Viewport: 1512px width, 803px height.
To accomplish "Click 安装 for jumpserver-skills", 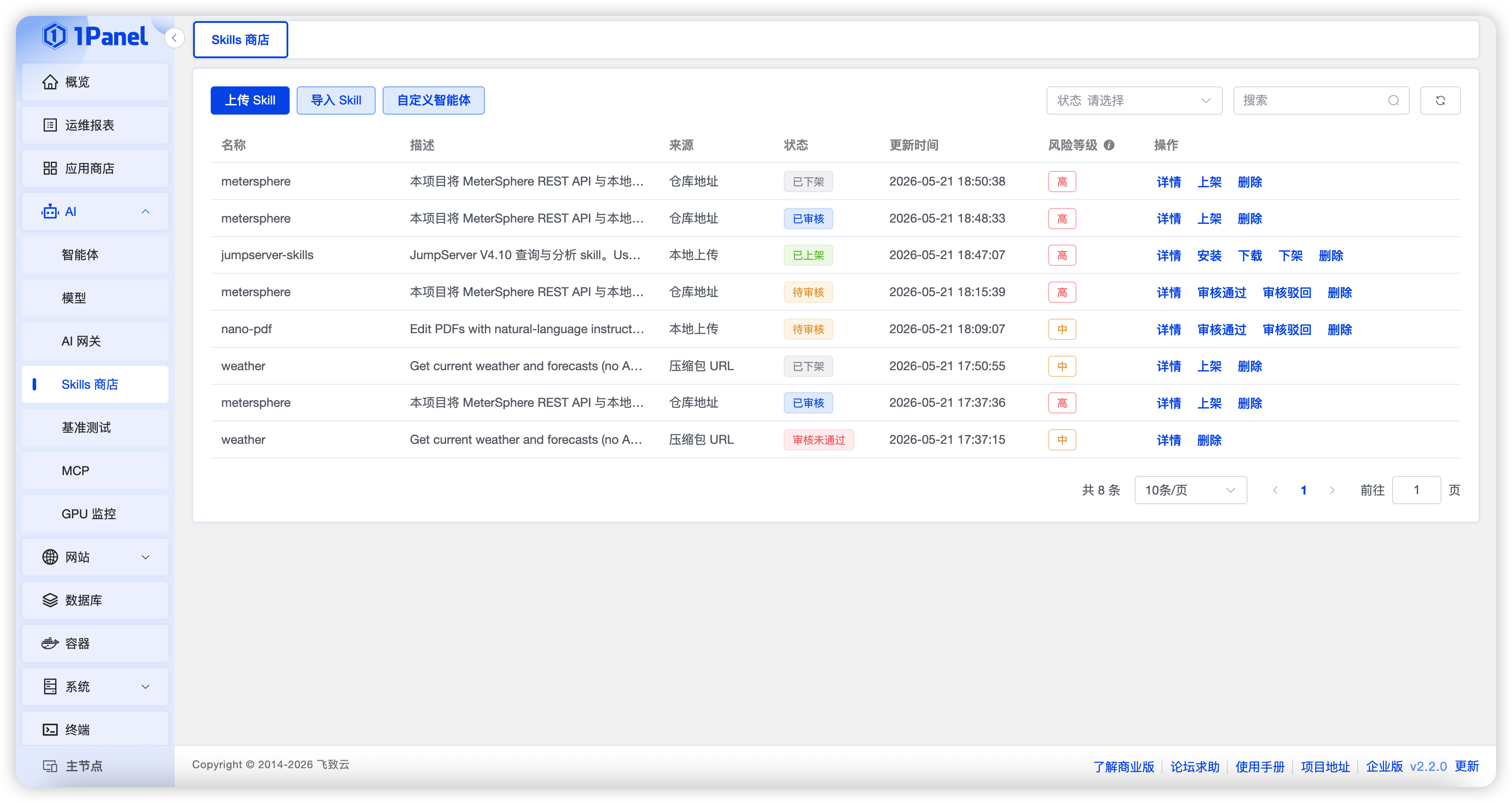I will pos(1209,255).
